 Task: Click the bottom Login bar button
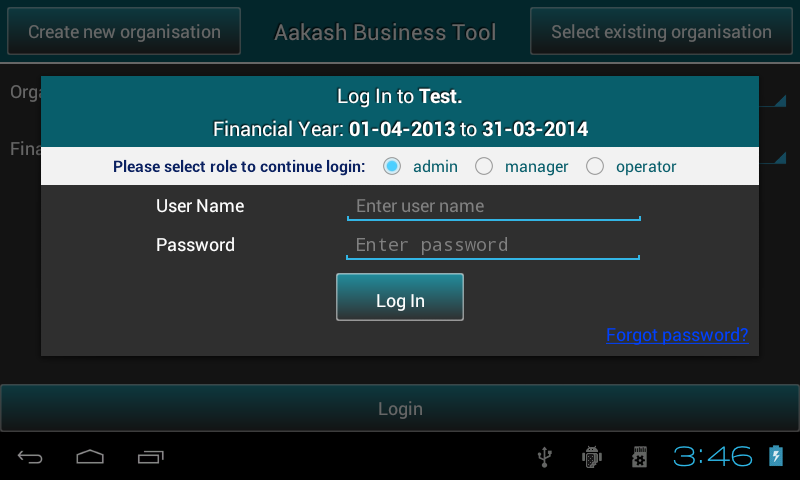(400, 408)
